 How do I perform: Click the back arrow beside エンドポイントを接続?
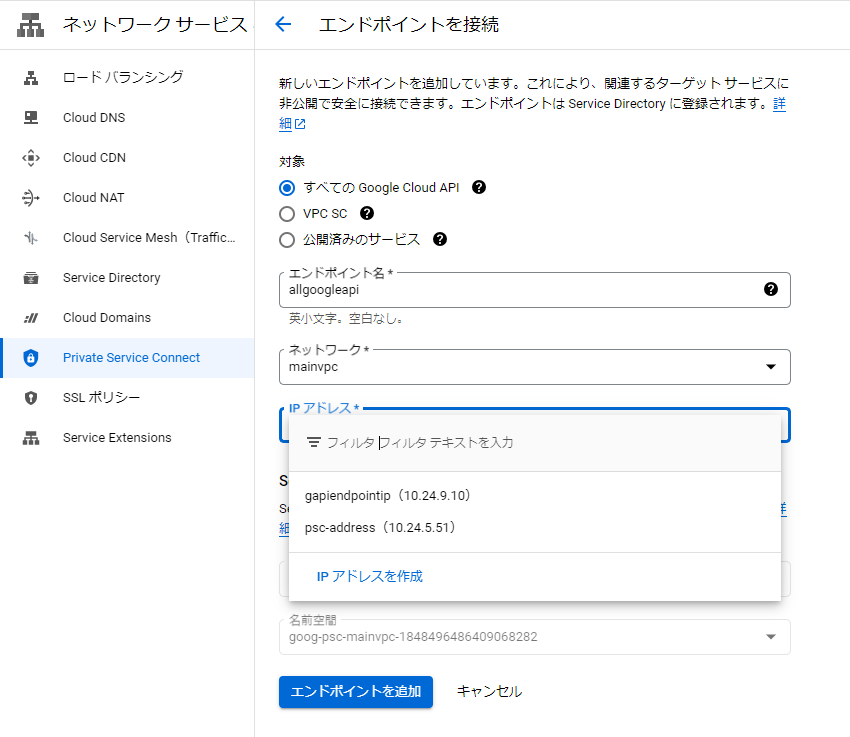[x=283, y=25]
